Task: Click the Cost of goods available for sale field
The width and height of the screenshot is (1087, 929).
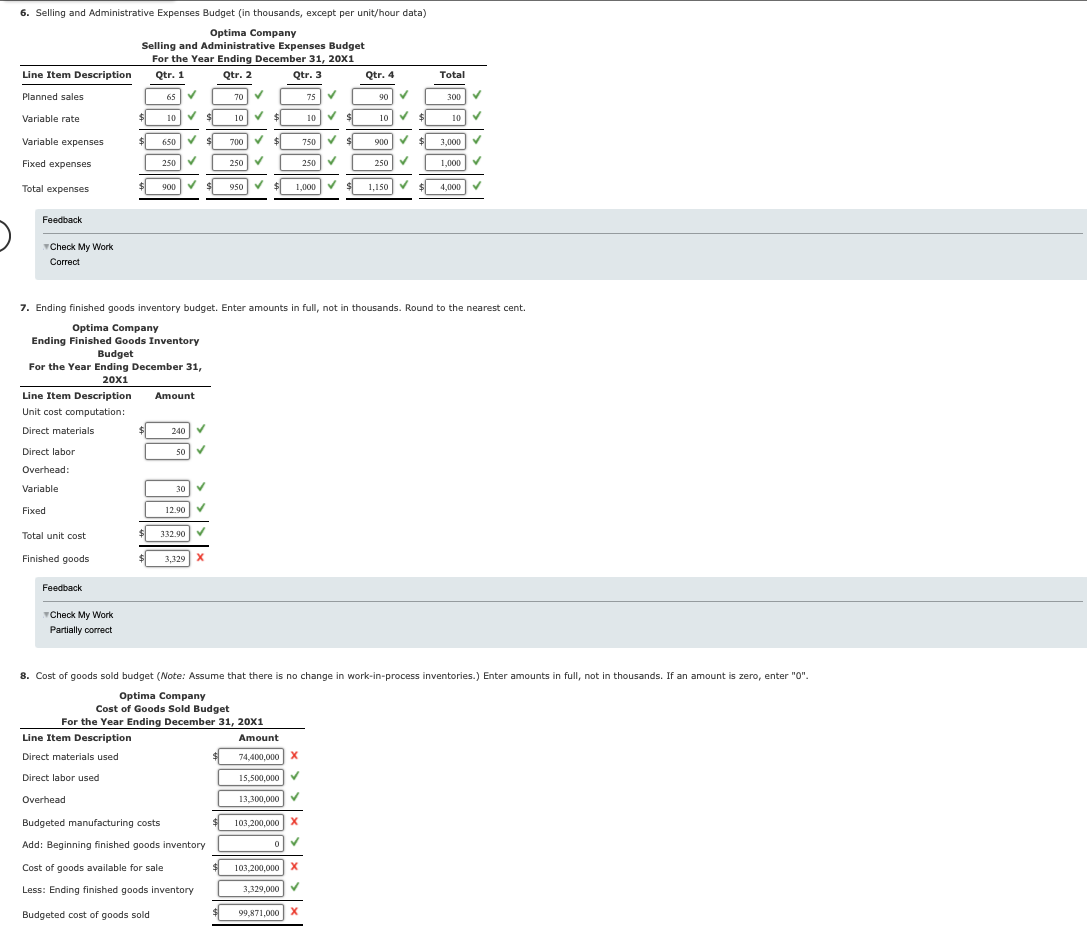Action: point(251,867)
